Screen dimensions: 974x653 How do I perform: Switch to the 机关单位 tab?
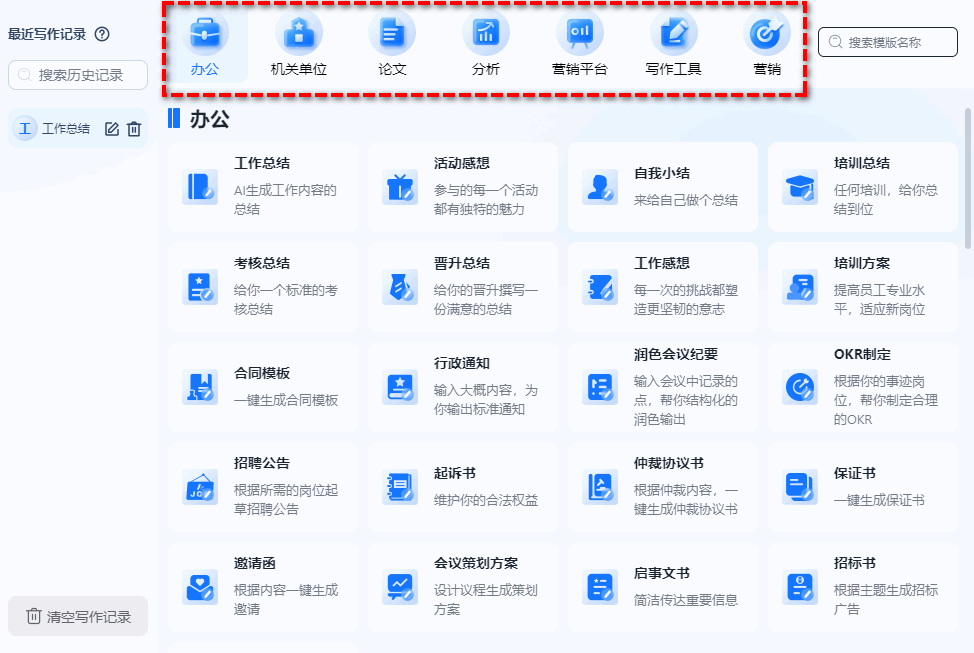click(x=298, y=44)
